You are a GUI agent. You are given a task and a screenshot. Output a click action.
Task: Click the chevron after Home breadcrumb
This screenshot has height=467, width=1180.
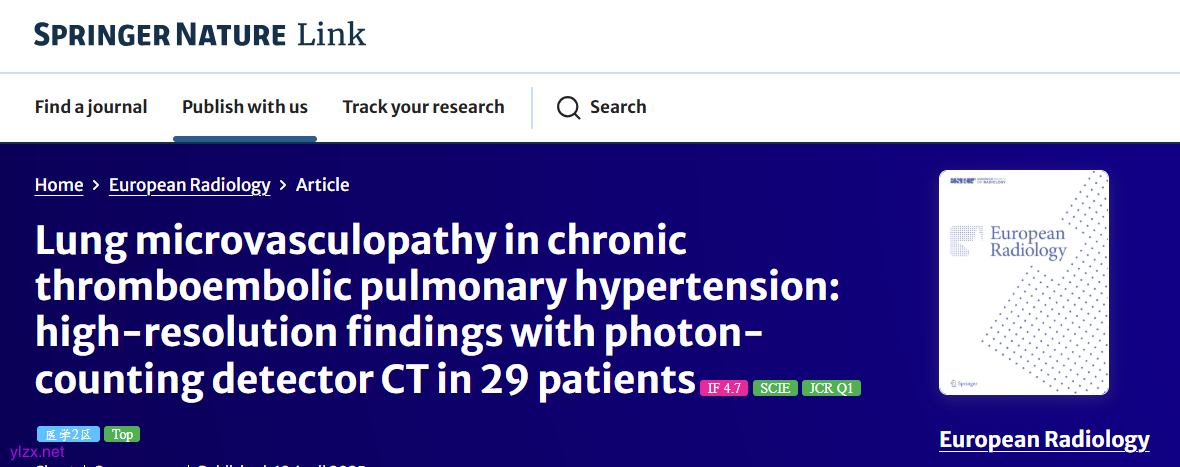pyautogui.click(x=96, y=185)
